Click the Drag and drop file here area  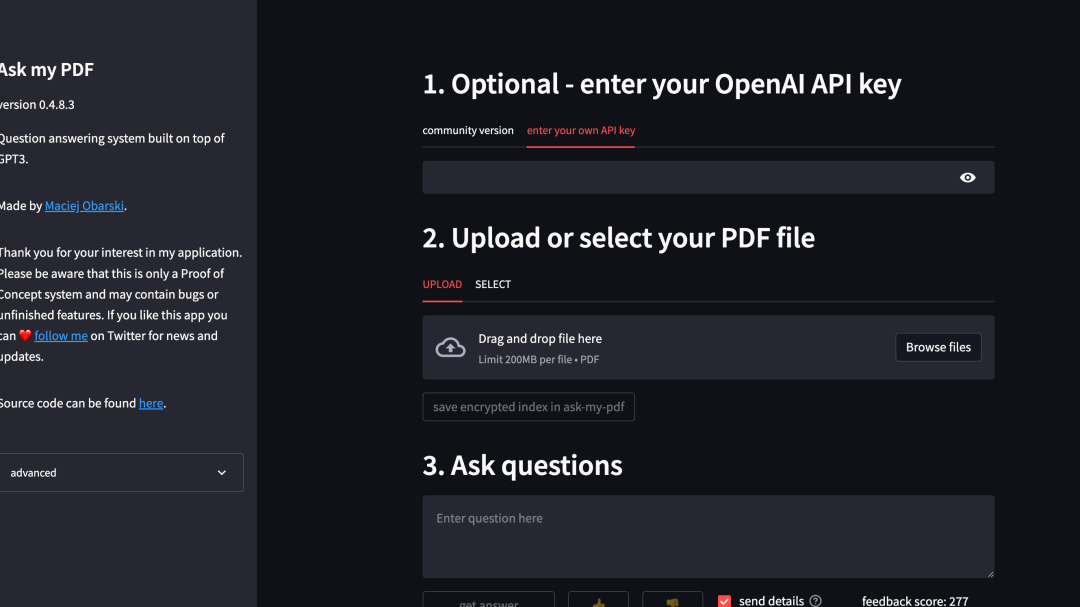708,347
